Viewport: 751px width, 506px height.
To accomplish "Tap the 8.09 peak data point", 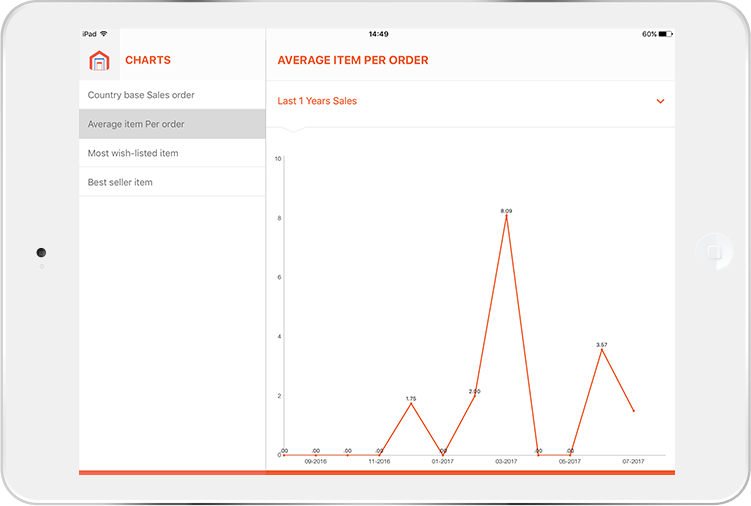I will [x=506, y=216].
